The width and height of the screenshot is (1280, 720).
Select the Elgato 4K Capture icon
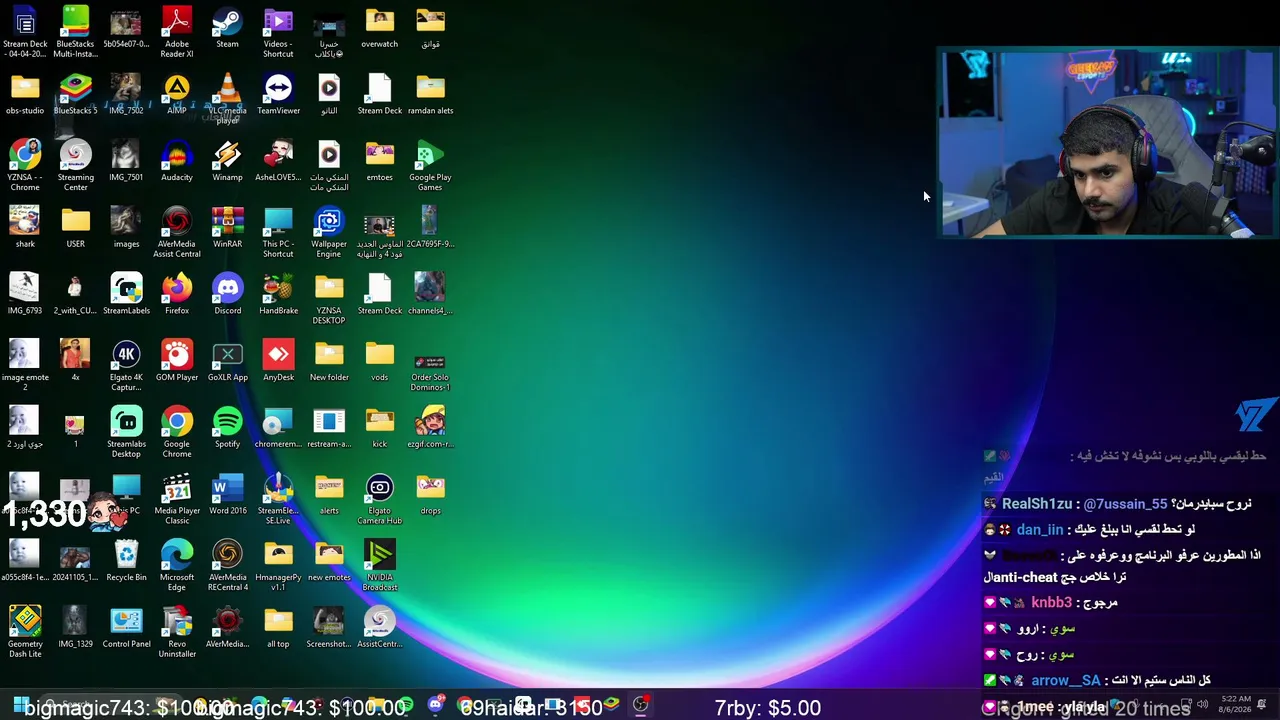(126, 366)
